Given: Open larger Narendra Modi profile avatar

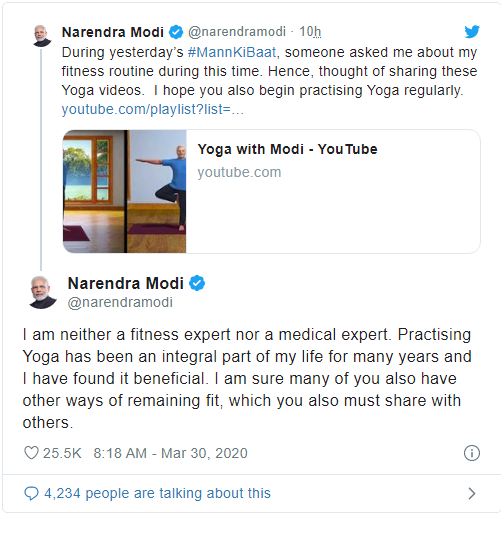Looking at the screenshot, I should (x=42, y=292).
